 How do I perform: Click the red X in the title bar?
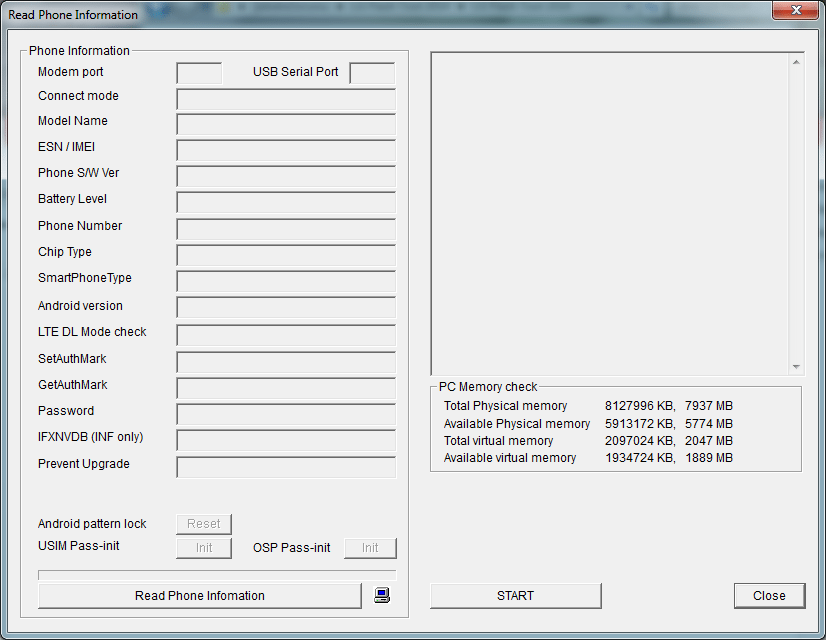796,11
